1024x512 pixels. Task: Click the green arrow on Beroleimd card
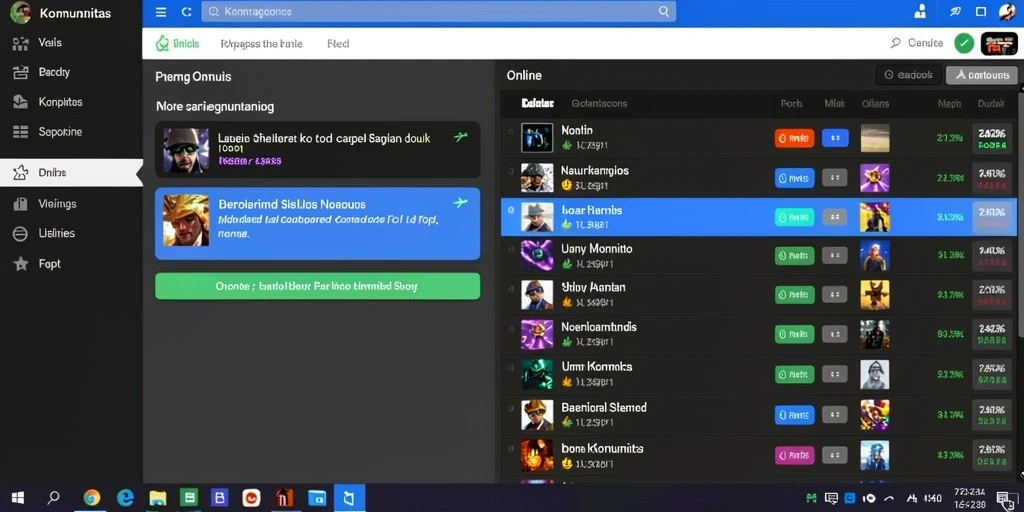[x=460, y=202]
